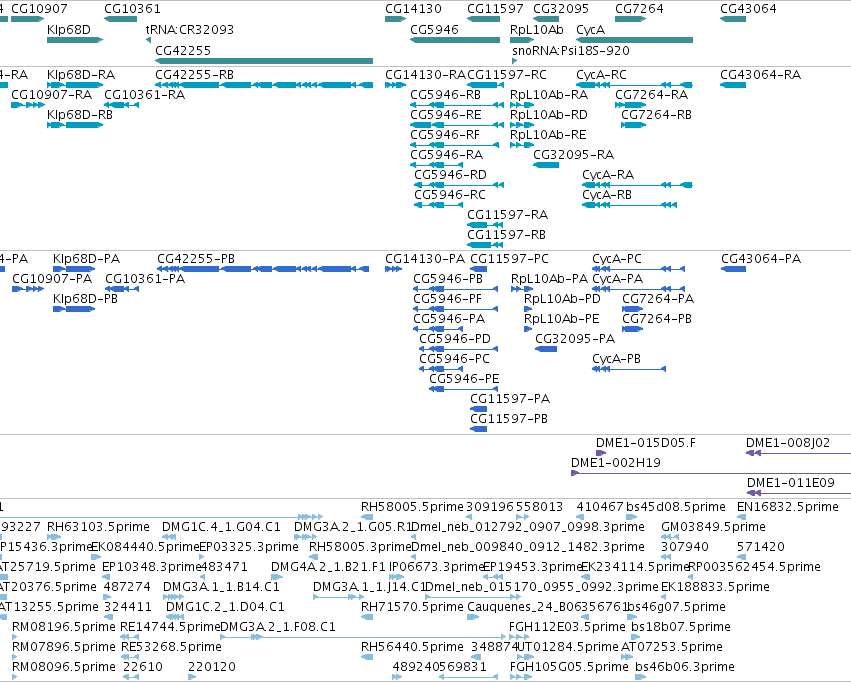This screenshot has height=682, width=851.
Task: Select EST label RH63103.5prime
Action: click(x=98, y=527)
